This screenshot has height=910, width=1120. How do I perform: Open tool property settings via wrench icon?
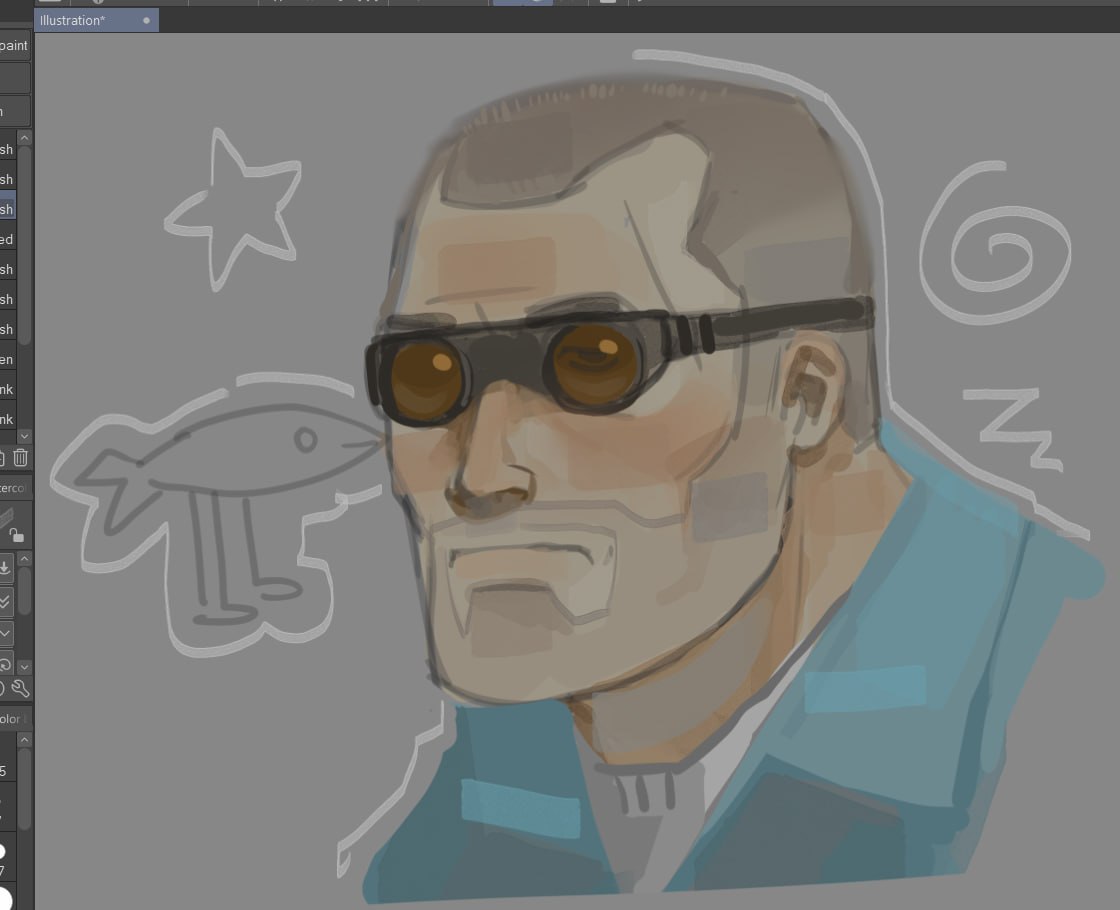pyautogui.click(x=20, y=689)
